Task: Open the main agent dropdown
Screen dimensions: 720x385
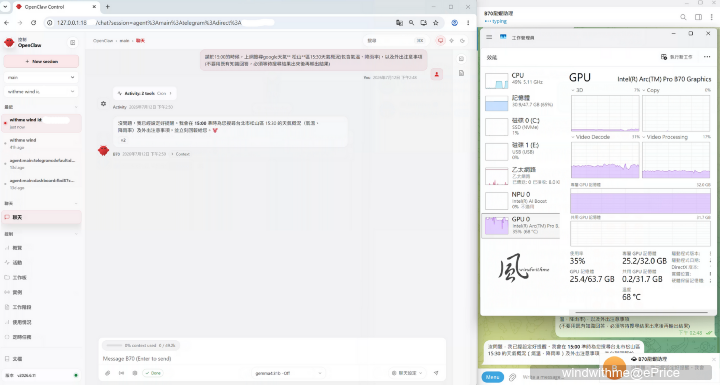Action: [x=41, y=77]
